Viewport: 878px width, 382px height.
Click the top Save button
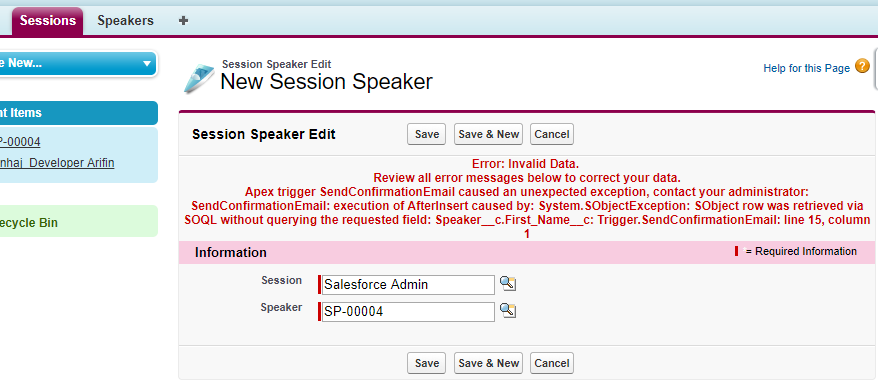[427, 134]
